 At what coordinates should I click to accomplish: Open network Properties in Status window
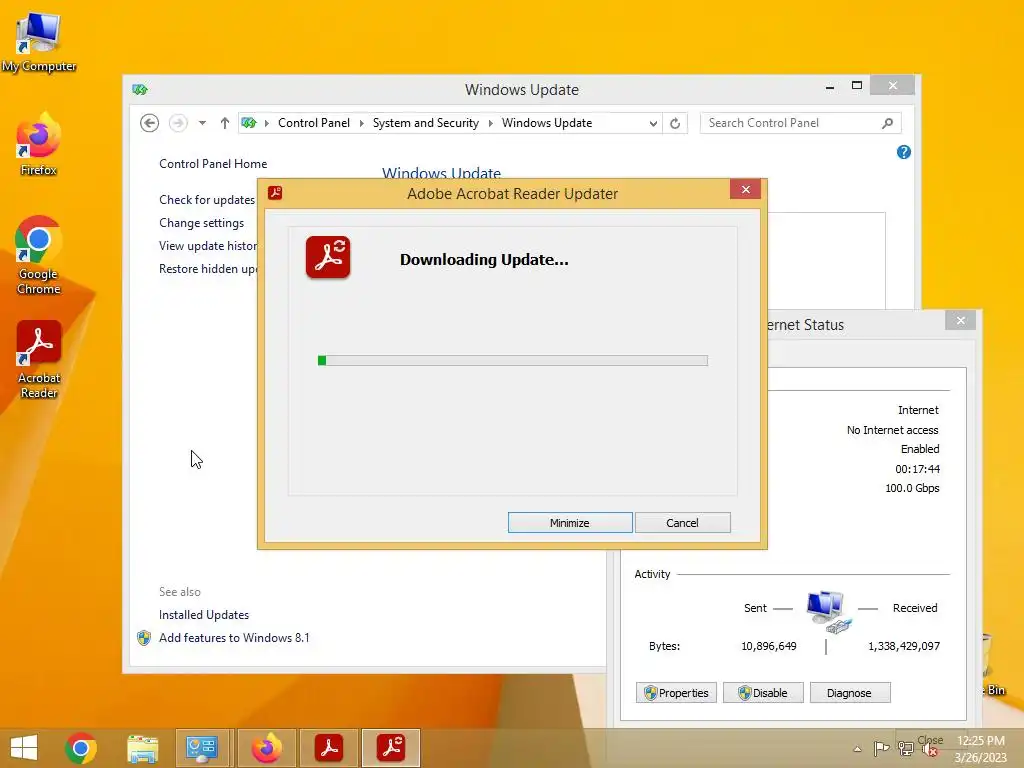pyautogui.click(x=676, y=692)
